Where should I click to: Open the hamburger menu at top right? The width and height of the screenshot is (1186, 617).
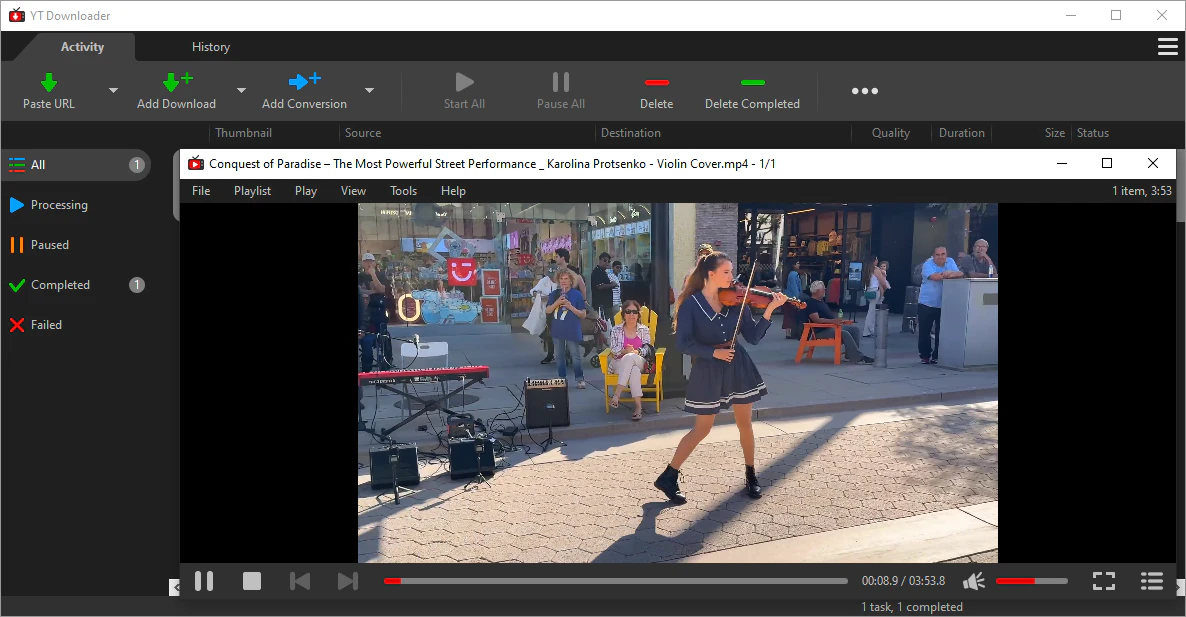(1167, 46)
